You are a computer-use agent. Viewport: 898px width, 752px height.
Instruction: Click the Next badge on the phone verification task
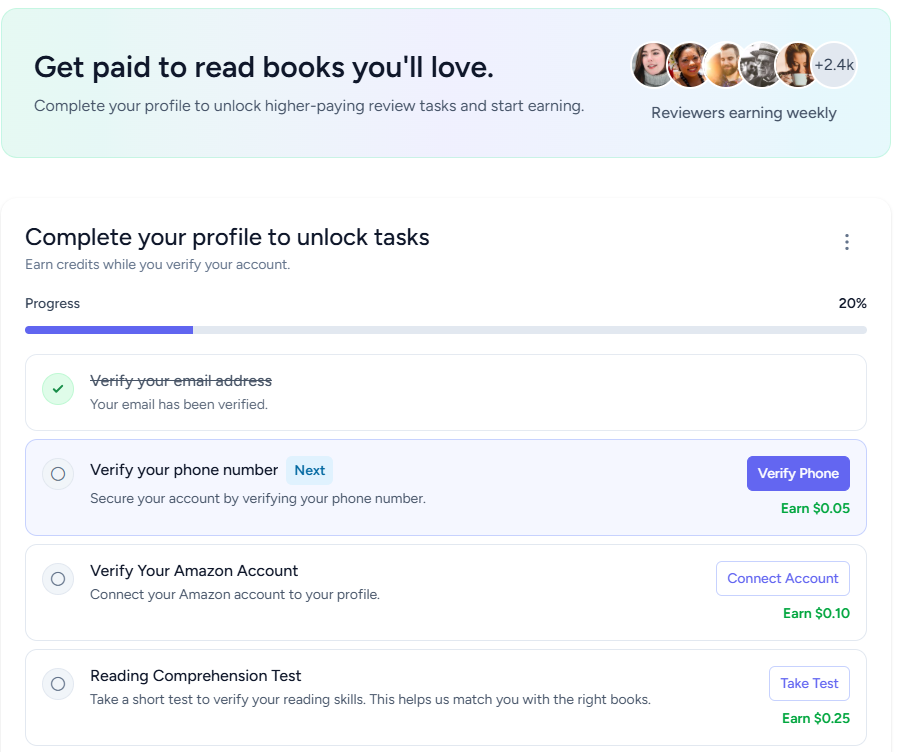click(x=309, y=470)
